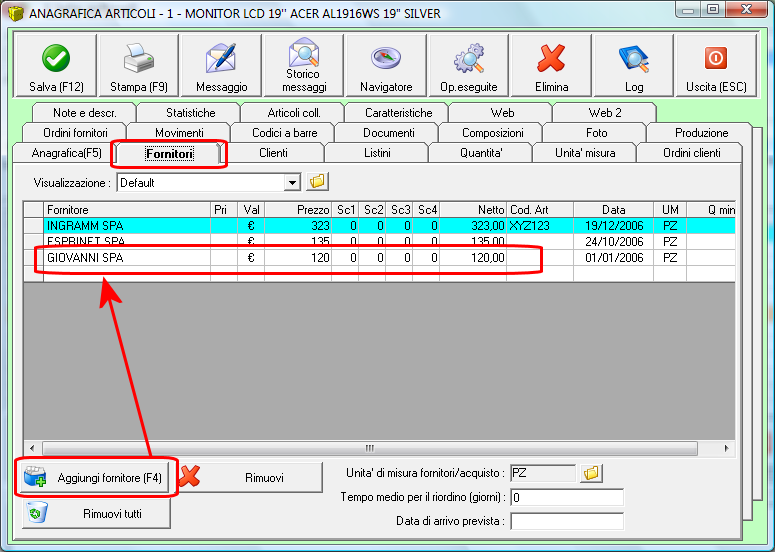The height and width of the screenshot is (552, 775).
Task: Click the UM column header
Action: click(x=670, y=210)
